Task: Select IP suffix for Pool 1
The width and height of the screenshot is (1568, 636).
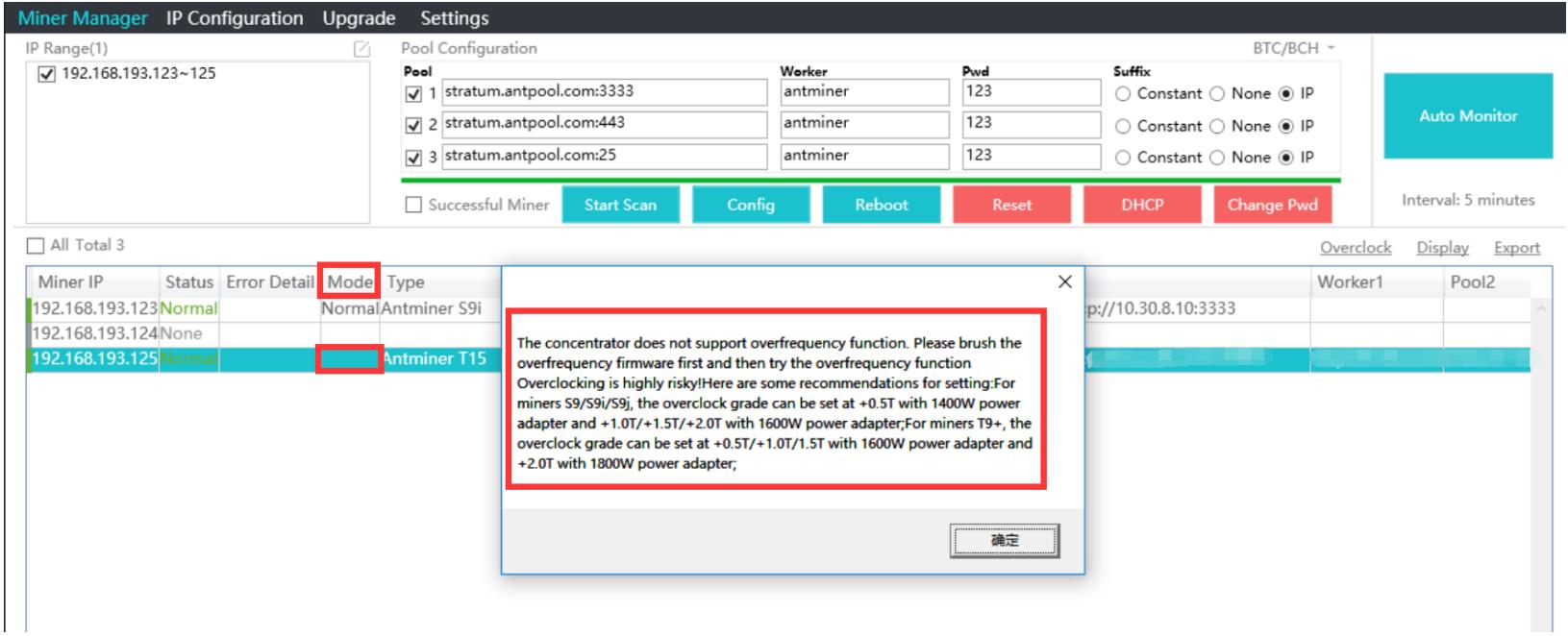Action: (x=1286, y=94)
